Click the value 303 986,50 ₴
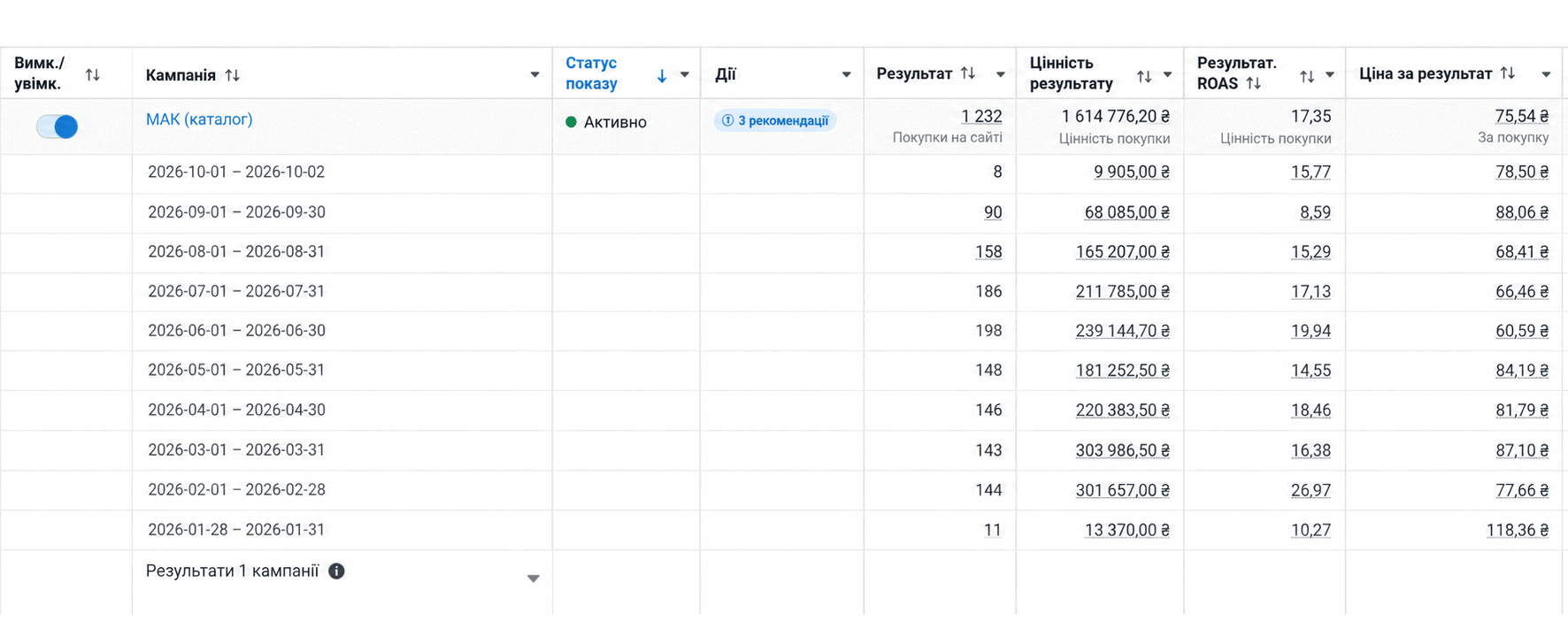 pyautogui.click(x=1123, y=450)
